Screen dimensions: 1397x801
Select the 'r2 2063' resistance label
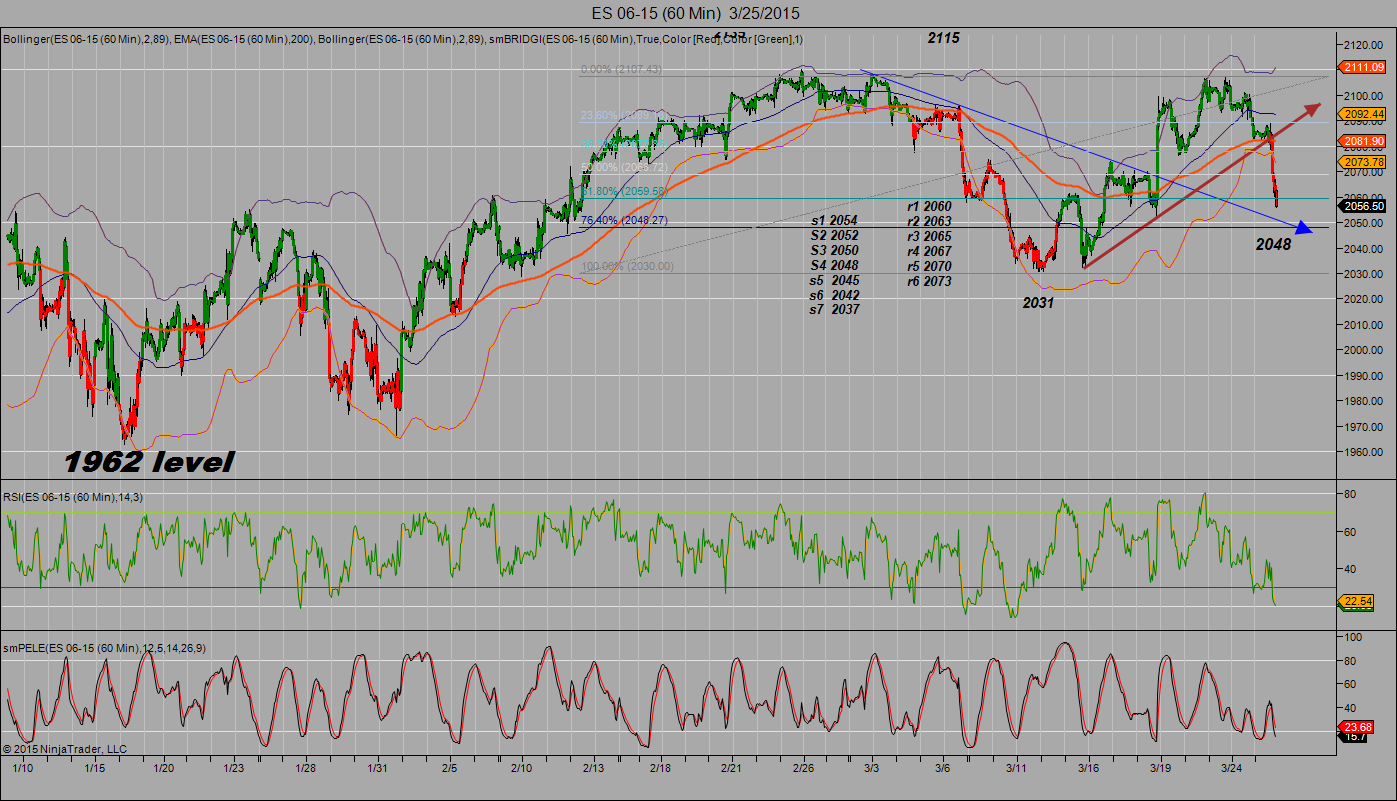(929, 222)
